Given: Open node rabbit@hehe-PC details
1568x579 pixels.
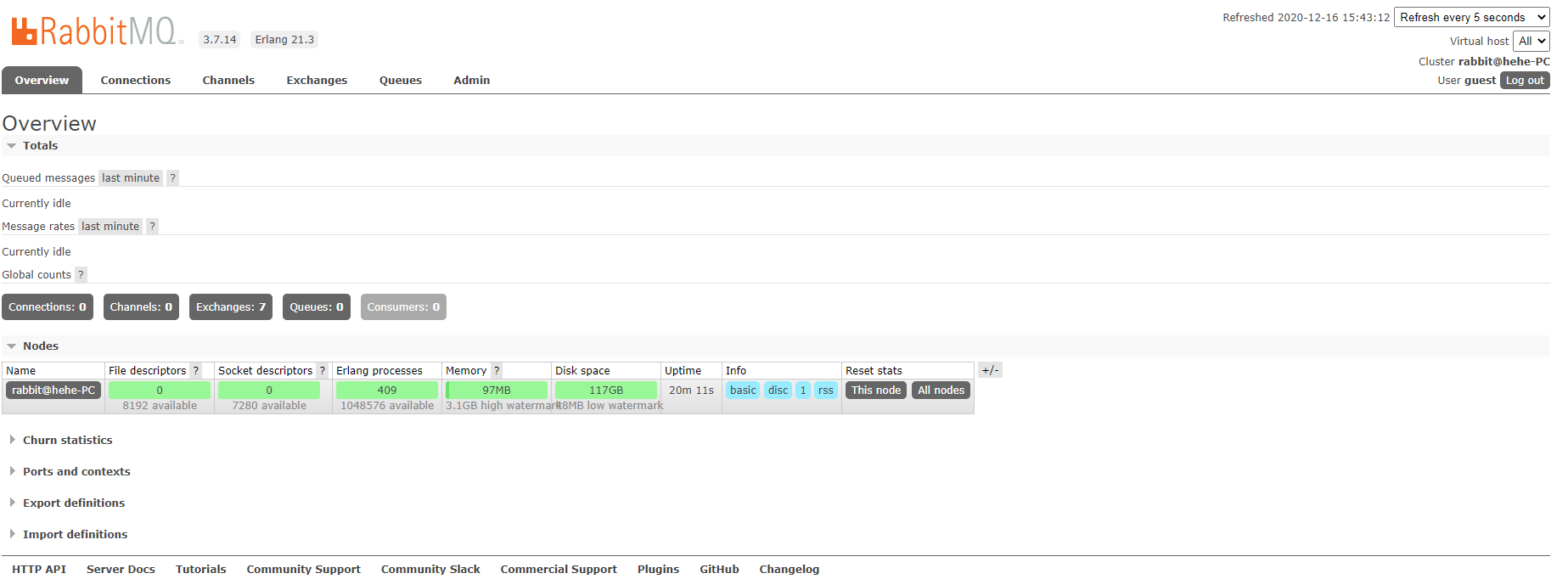Looking at the screenshot, I should pos(53,390).
